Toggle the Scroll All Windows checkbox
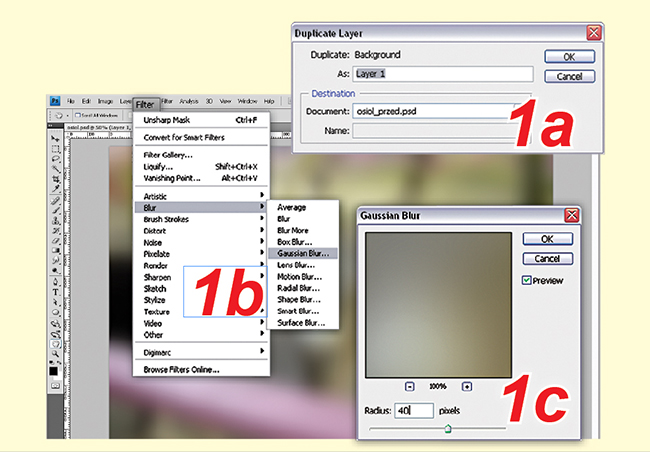The image size is (650, 452). (x=78, y=115)
